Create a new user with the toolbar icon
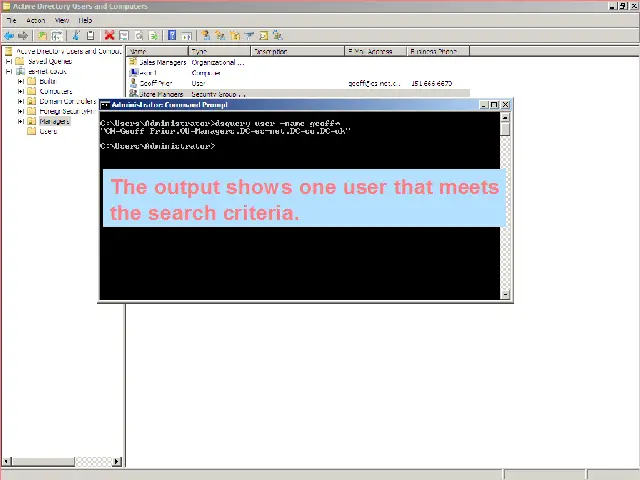Image resolution: width=640 pixels, height=480 pixels. (205, 36)
